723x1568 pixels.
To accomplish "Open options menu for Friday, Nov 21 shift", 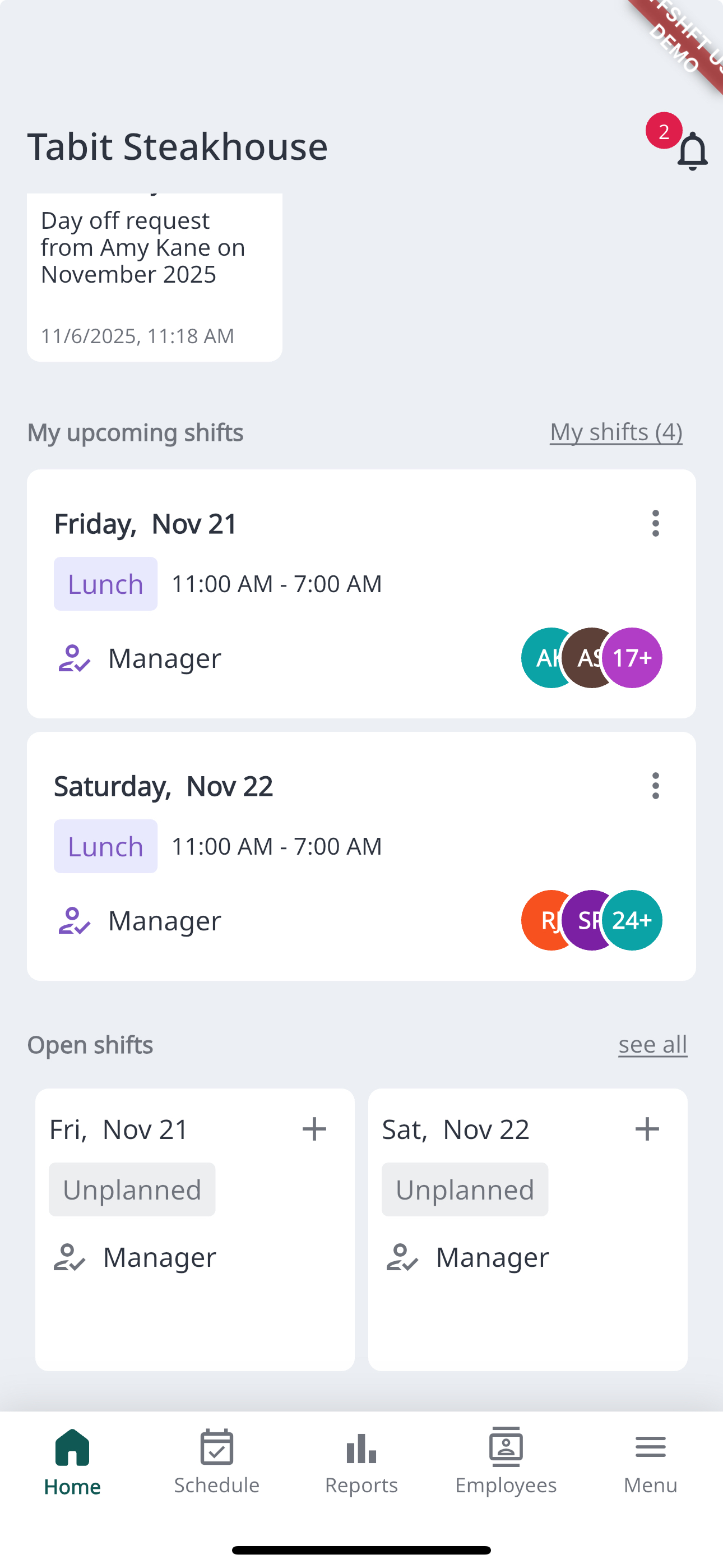I will tap(655, 523).
